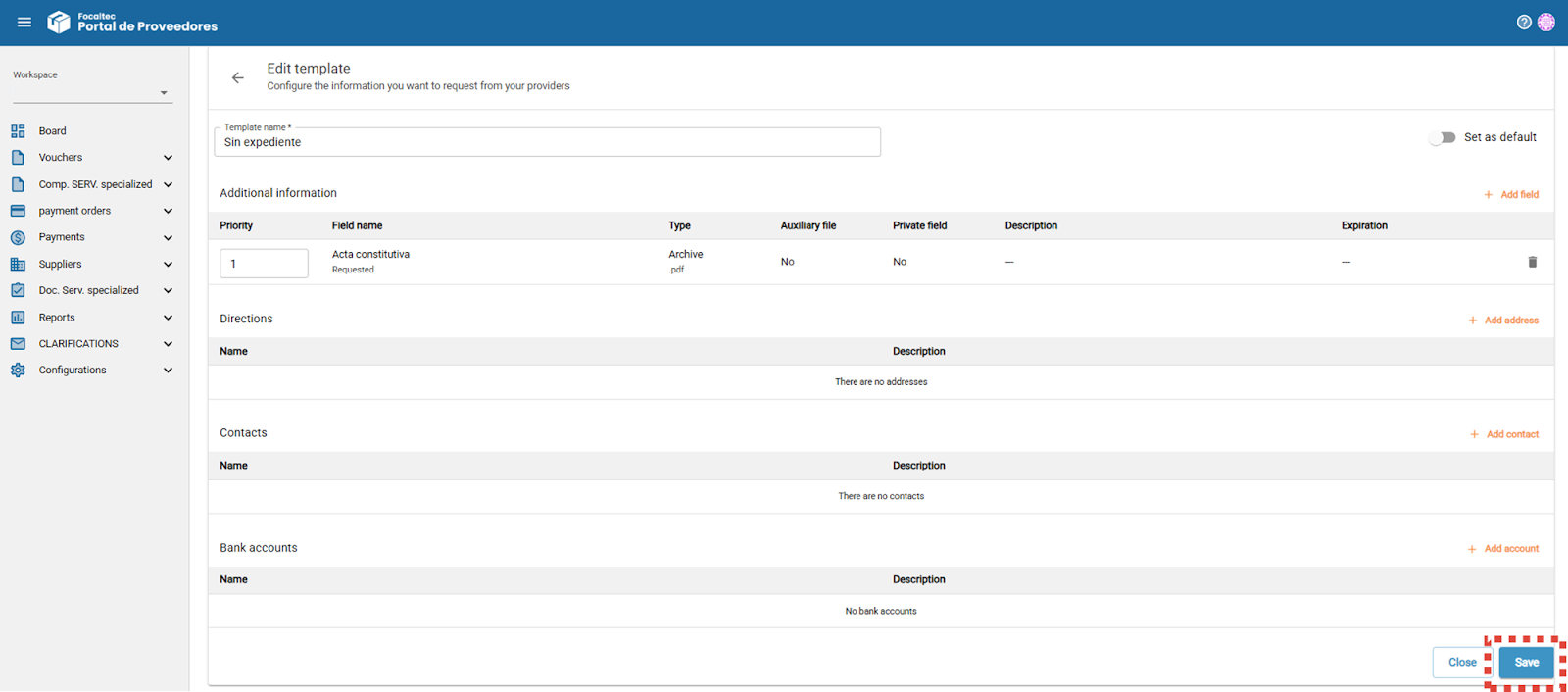
Task: Click the Focaltec Portal de Proveedores logo
Action: 132,22
